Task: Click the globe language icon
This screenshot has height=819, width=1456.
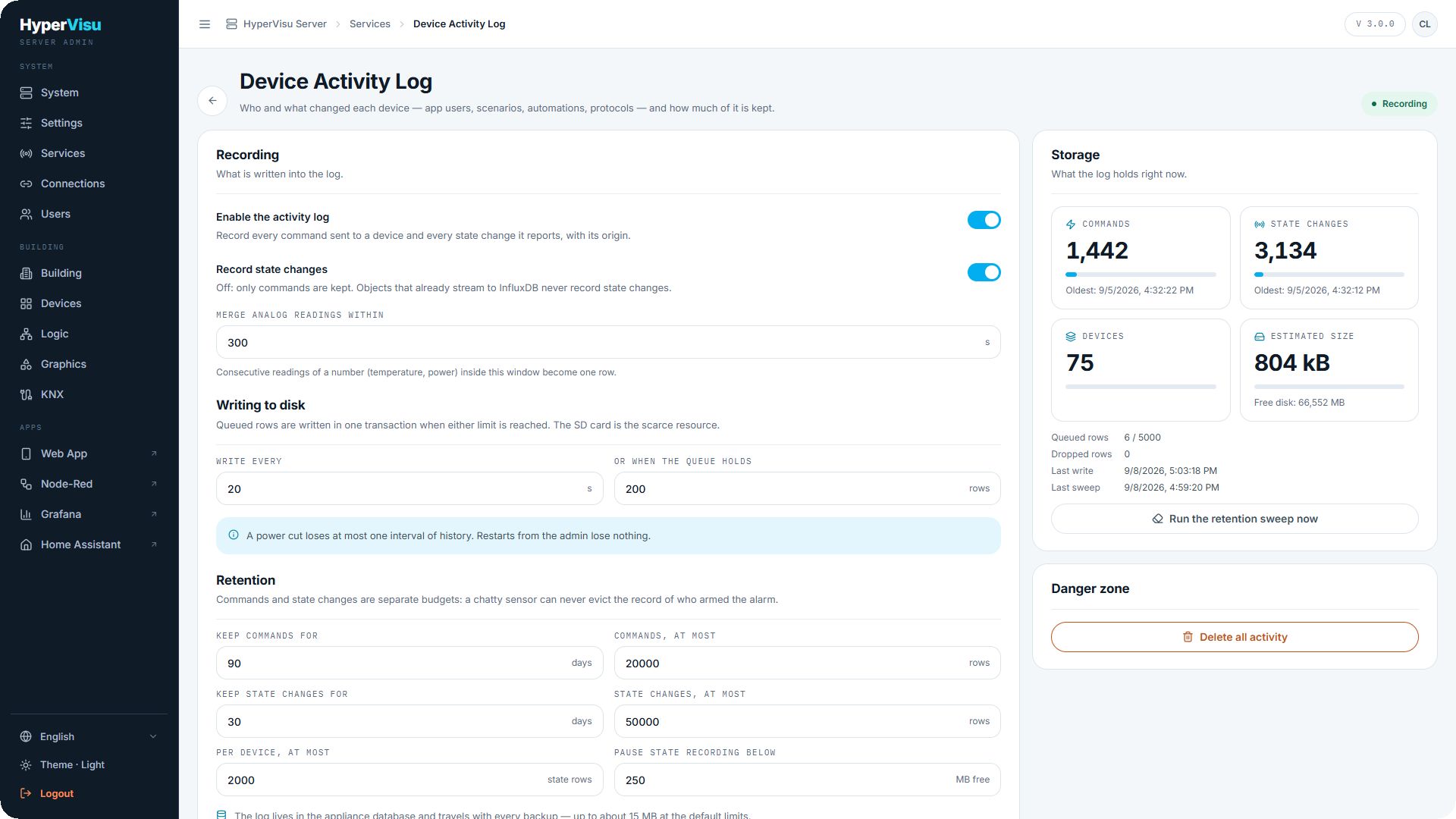Action: coord(26,736)
